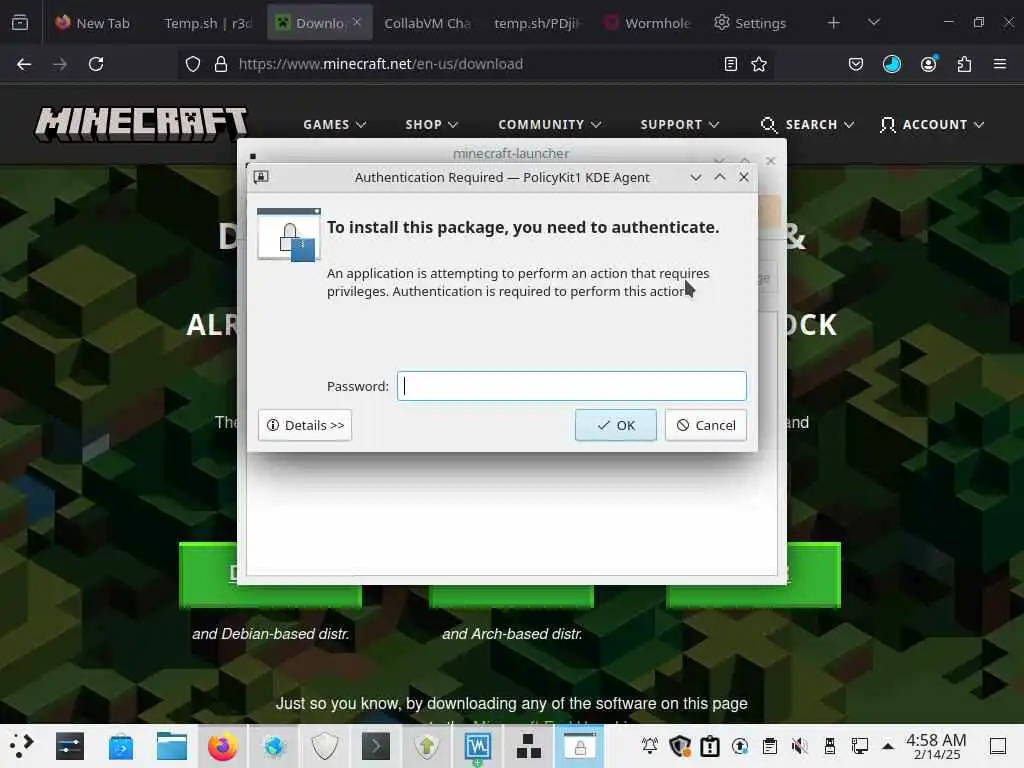Click the authentication dialog taskbar entry
The height and width of the screenshot is (768, 1024).
[579, 746]
